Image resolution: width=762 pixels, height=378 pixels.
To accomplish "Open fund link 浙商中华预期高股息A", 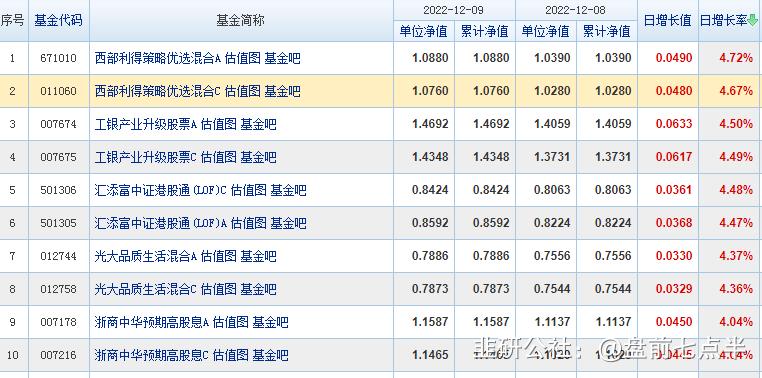I will coord(152,322).
